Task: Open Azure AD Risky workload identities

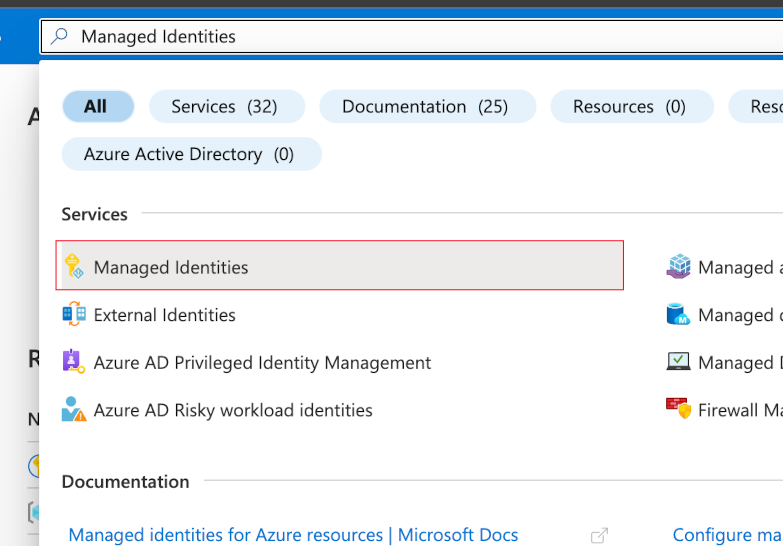Action: [233, 410]
